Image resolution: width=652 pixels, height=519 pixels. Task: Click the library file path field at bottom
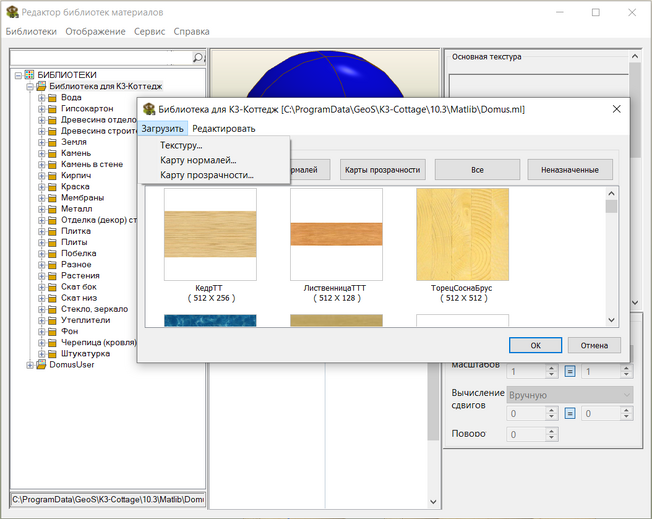[x=108, y=499]
